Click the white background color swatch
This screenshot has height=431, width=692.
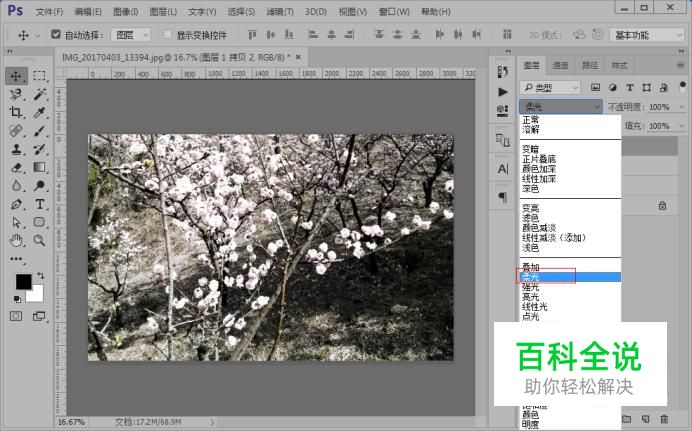pos(37,294)
